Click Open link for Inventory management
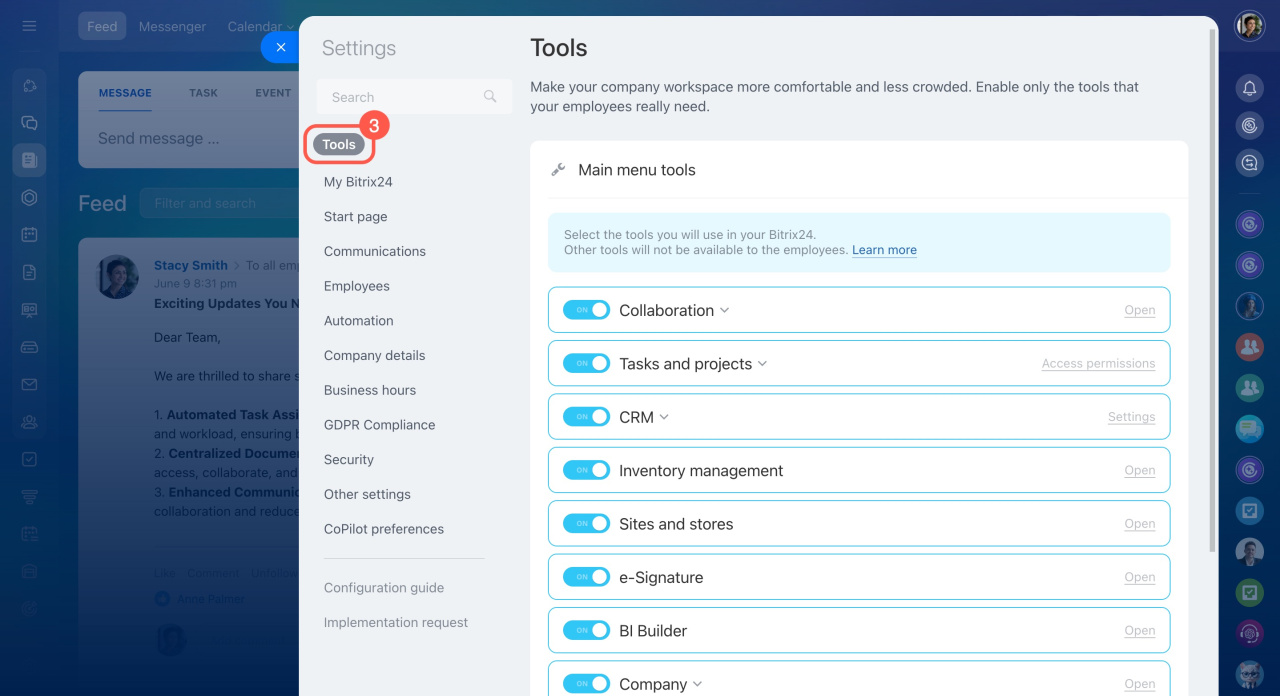This screenshot has width=1280, height=696. click(1140, 471)
